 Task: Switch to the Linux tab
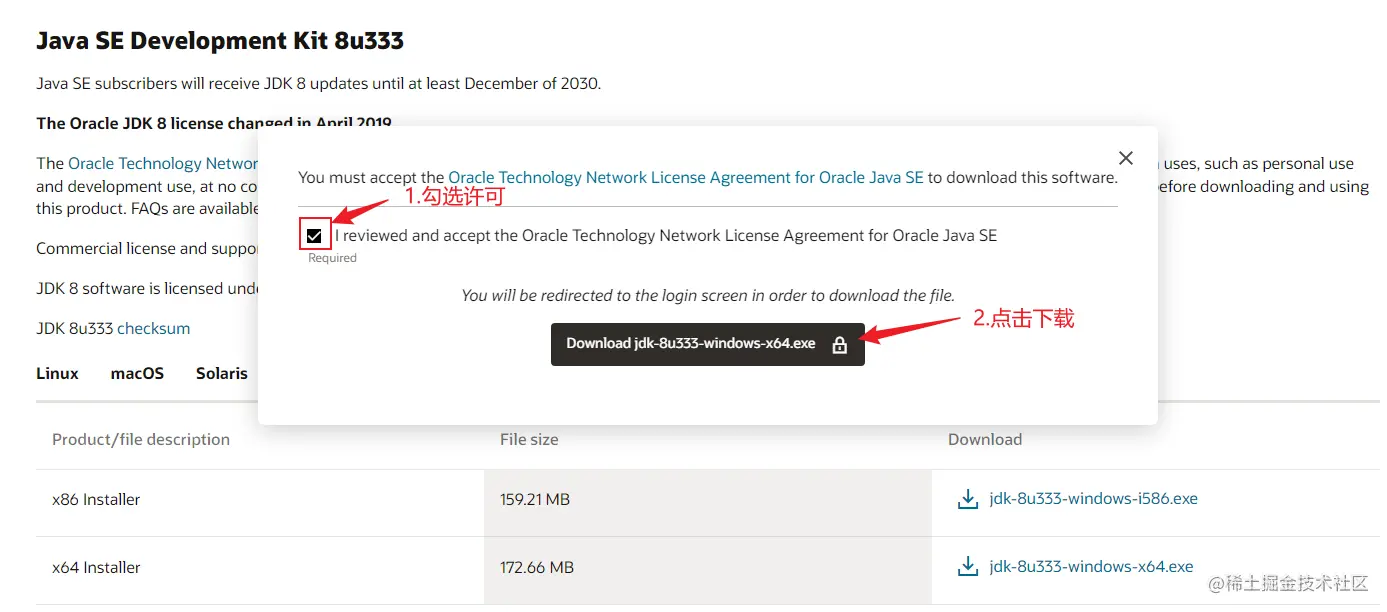tap(57, 373)
